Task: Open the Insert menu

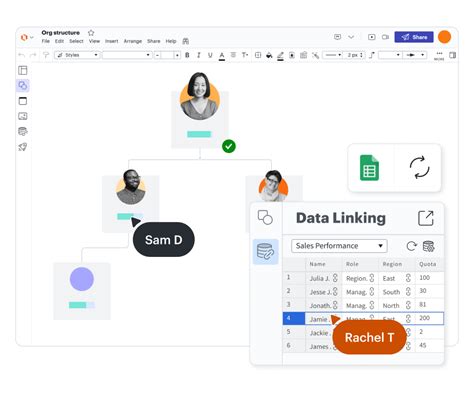Action: tap(112, 41)
